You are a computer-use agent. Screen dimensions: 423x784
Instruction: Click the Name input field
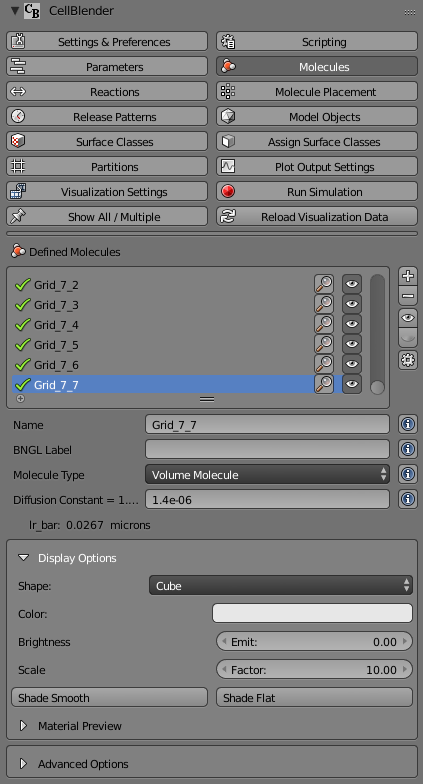pyautogui.click(x=268, y=424)
